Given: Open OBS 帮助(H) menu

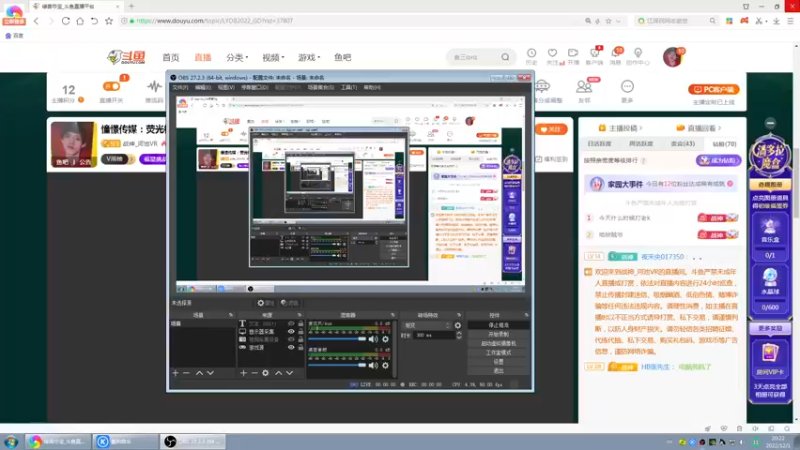Looking at the screenshot, I should coord(372,87).
